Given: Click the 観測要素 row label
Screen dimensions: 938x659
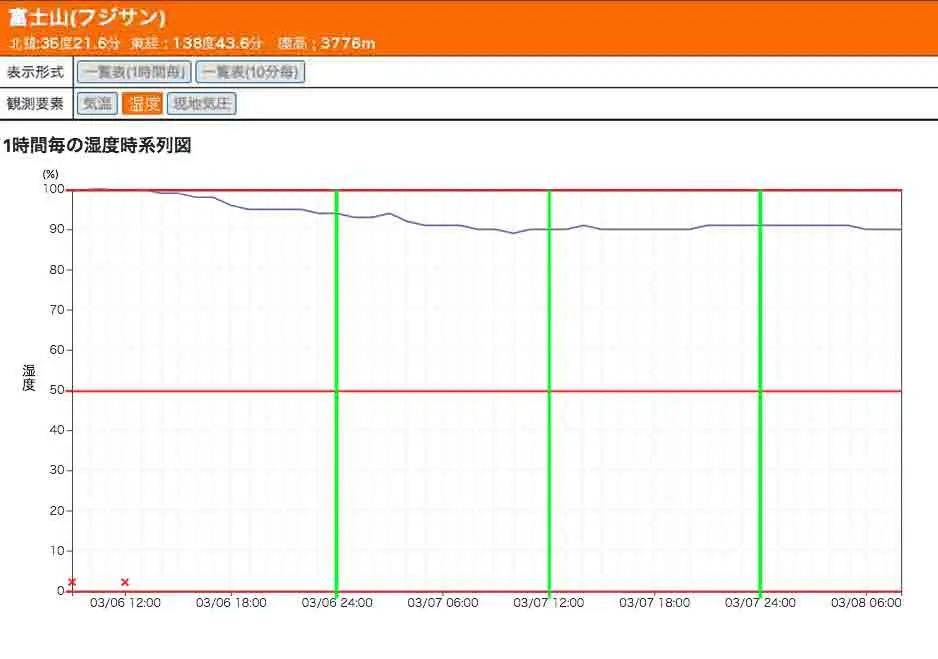Looking at the screenshot, I should (x=35, y=103).
